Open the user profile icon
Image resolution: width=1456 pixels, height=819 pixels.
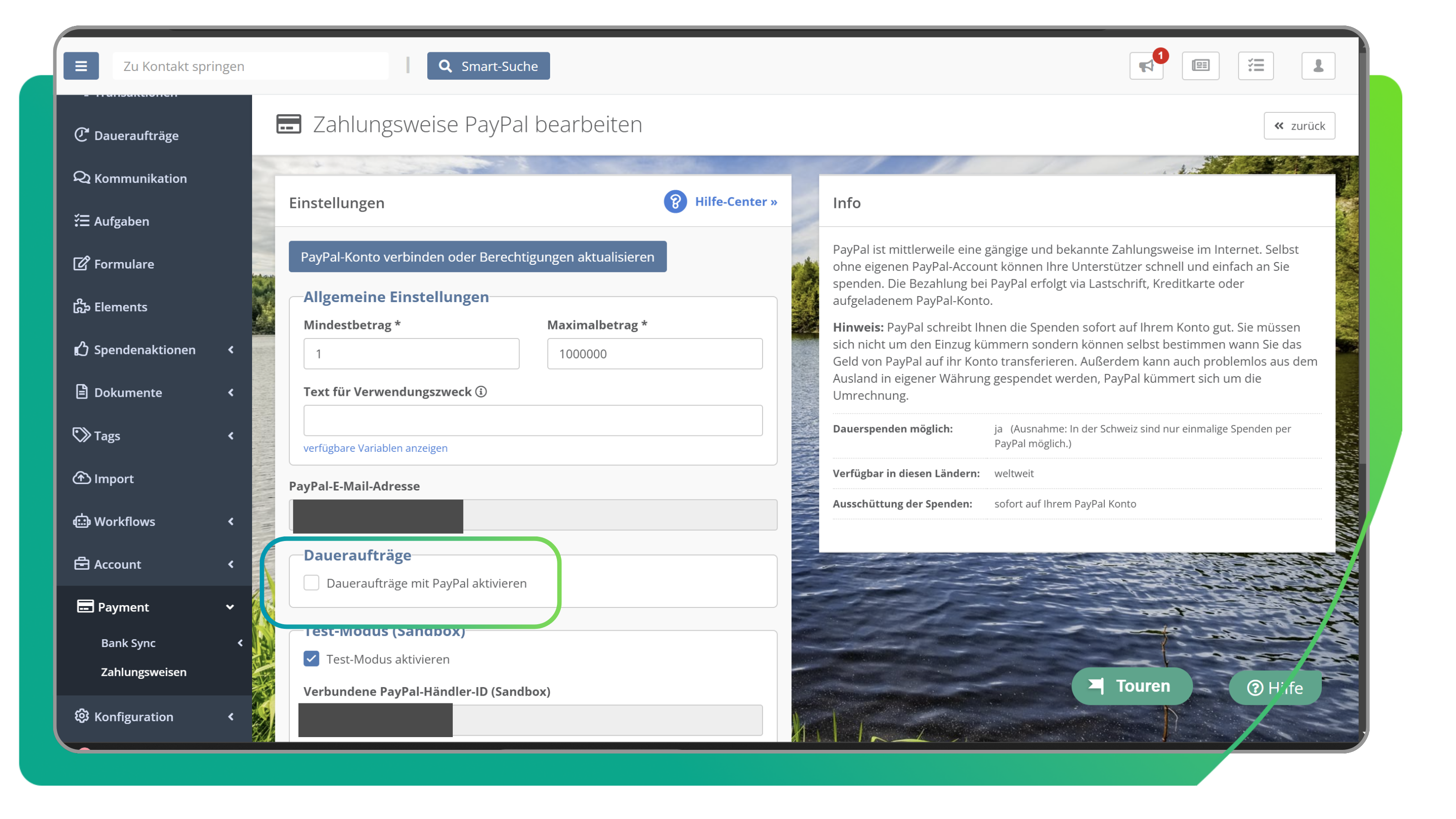[1318, 66]
